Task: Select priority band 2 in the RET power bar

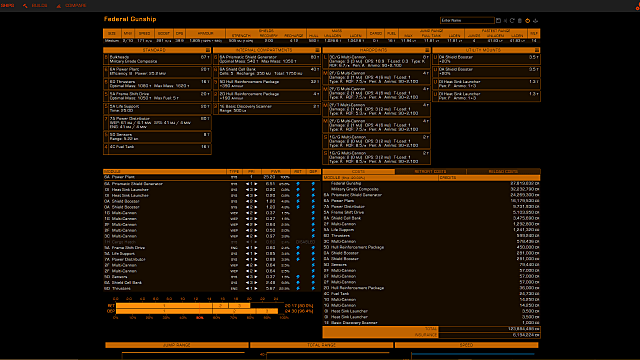Action: tap(220, 306)
